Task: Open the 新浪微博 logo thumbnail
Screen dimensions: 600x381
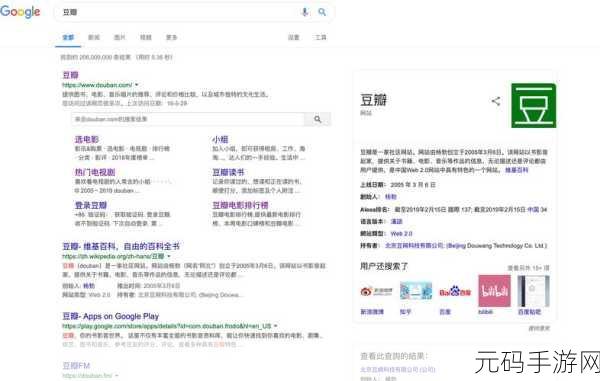Action: click(x=377, y=291)
